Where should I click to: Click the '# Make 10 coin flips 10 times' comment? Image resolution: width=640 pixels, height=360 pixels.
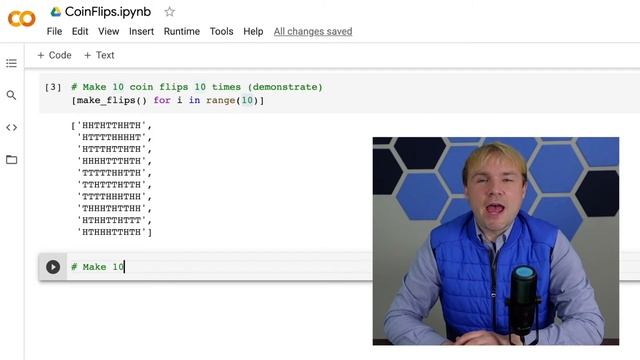(197, 87)
